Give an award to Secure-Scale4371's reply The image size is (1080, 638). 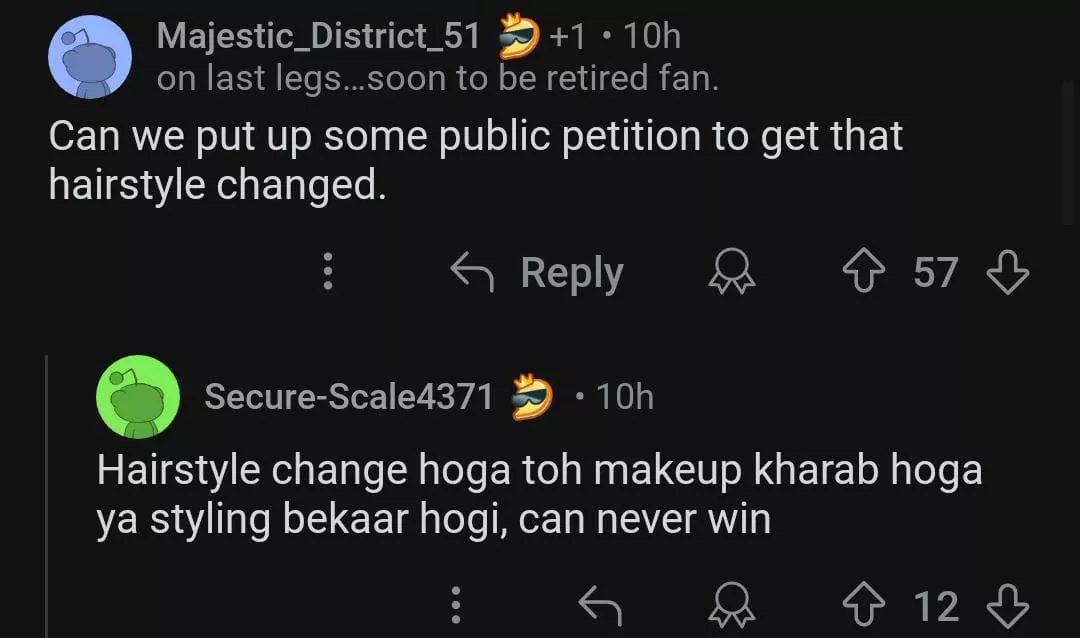coord(732,606)
